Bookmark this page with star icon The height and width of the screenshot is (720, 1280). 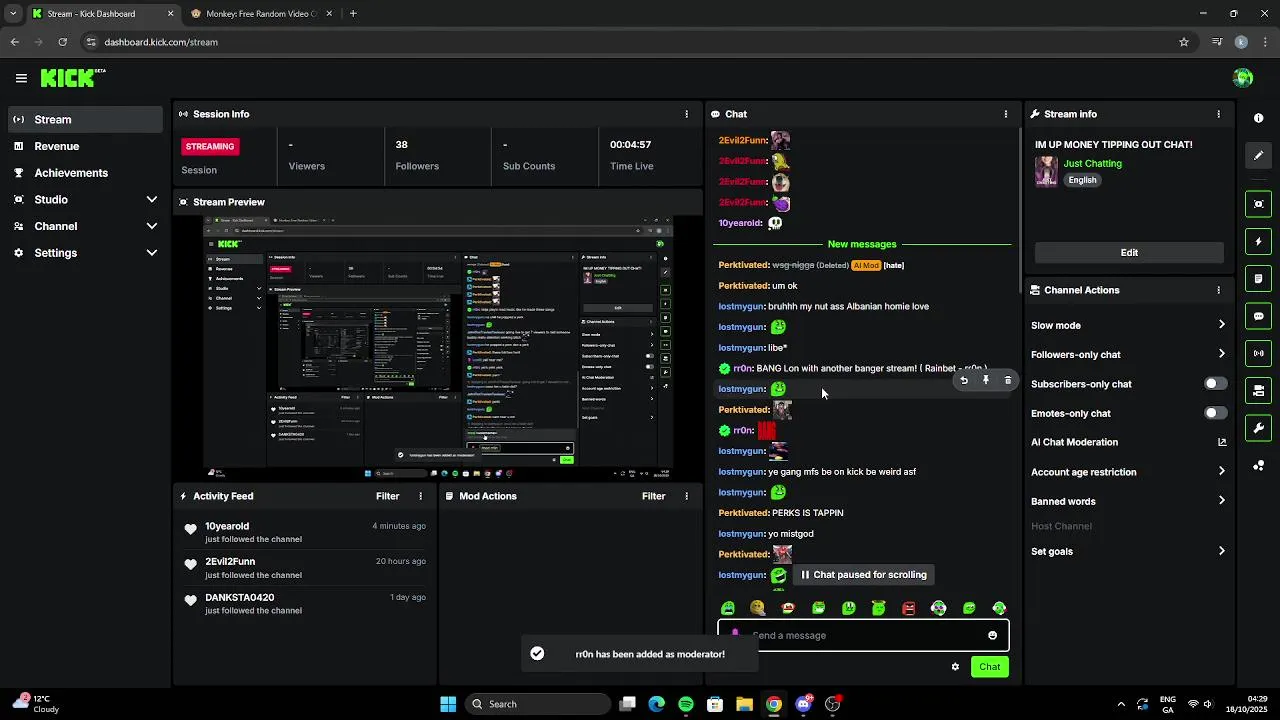(x=1184, y=42)
